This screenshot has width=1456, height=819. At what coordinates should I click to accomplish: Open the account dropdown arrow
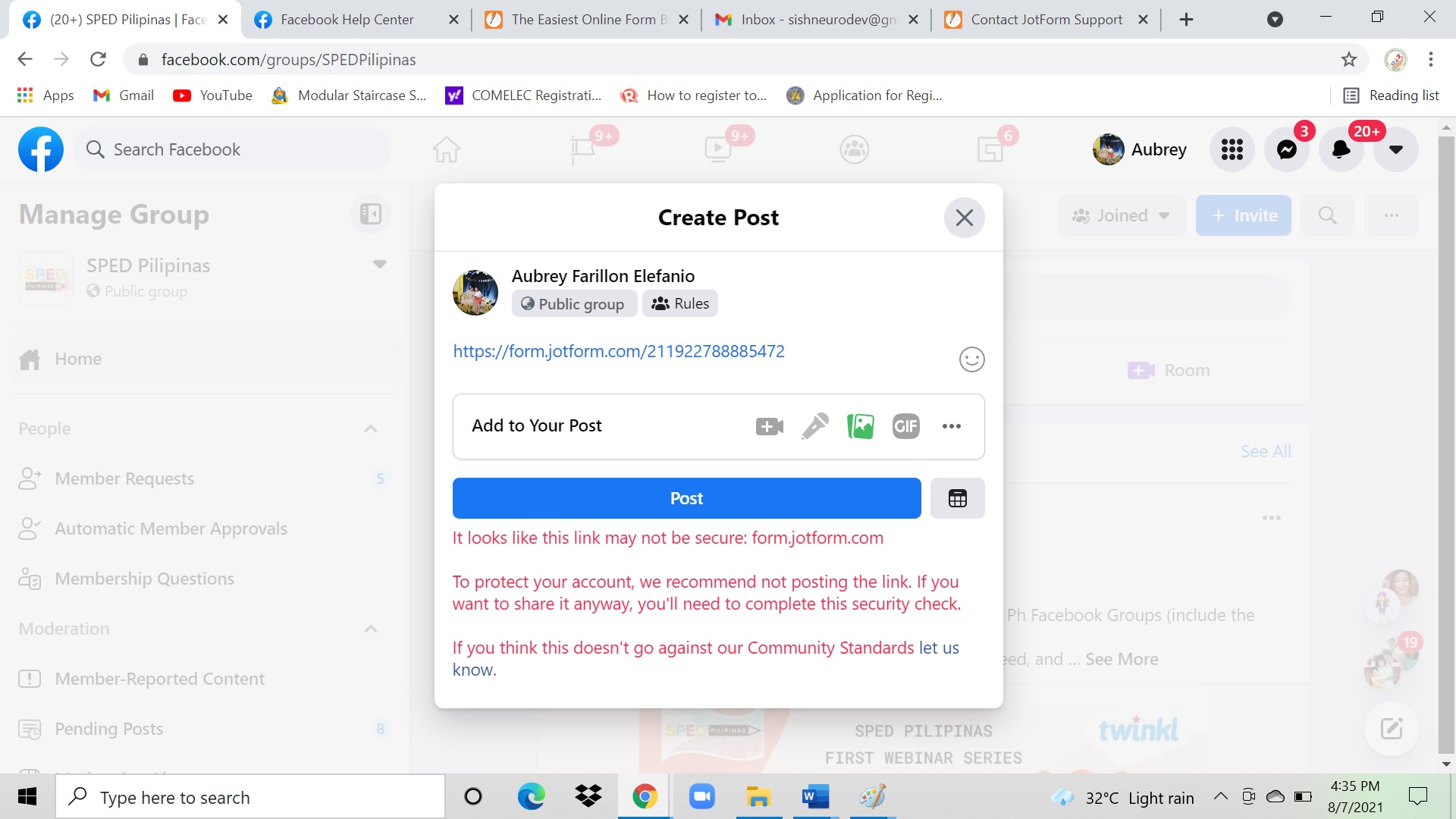click(1395, 149)
